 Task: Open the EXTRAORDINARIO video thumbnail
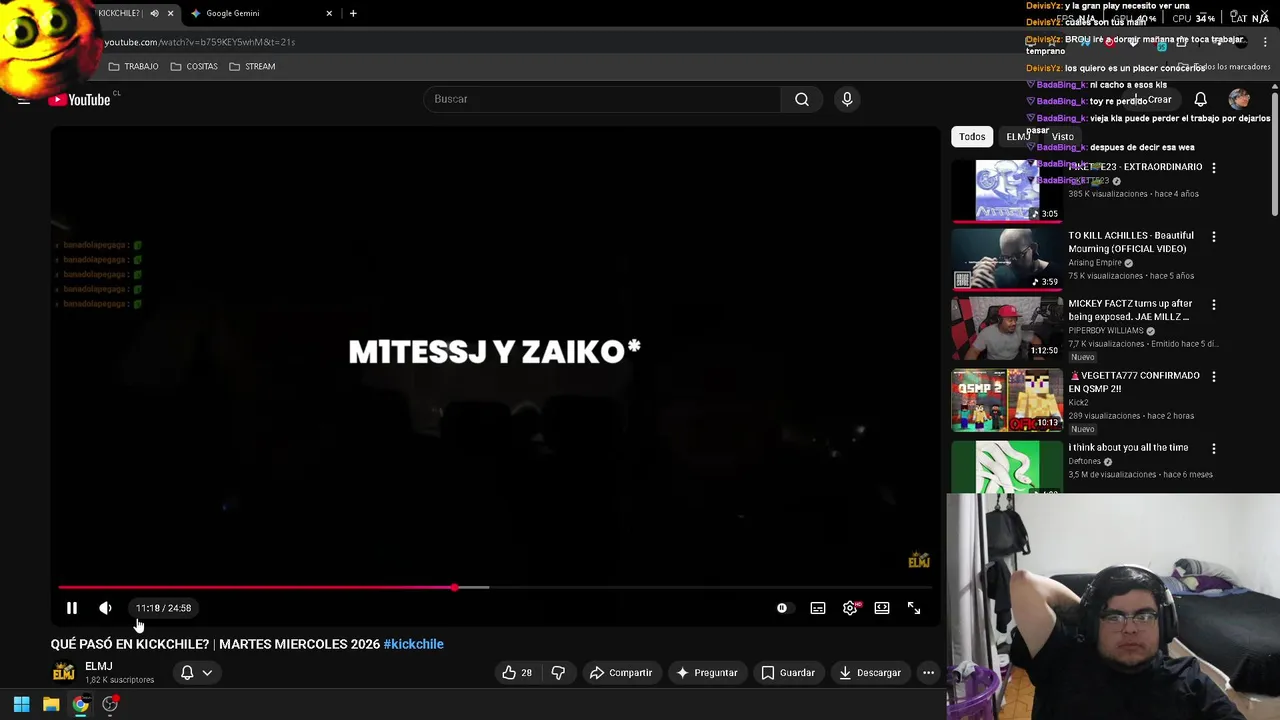[1006, 190]
